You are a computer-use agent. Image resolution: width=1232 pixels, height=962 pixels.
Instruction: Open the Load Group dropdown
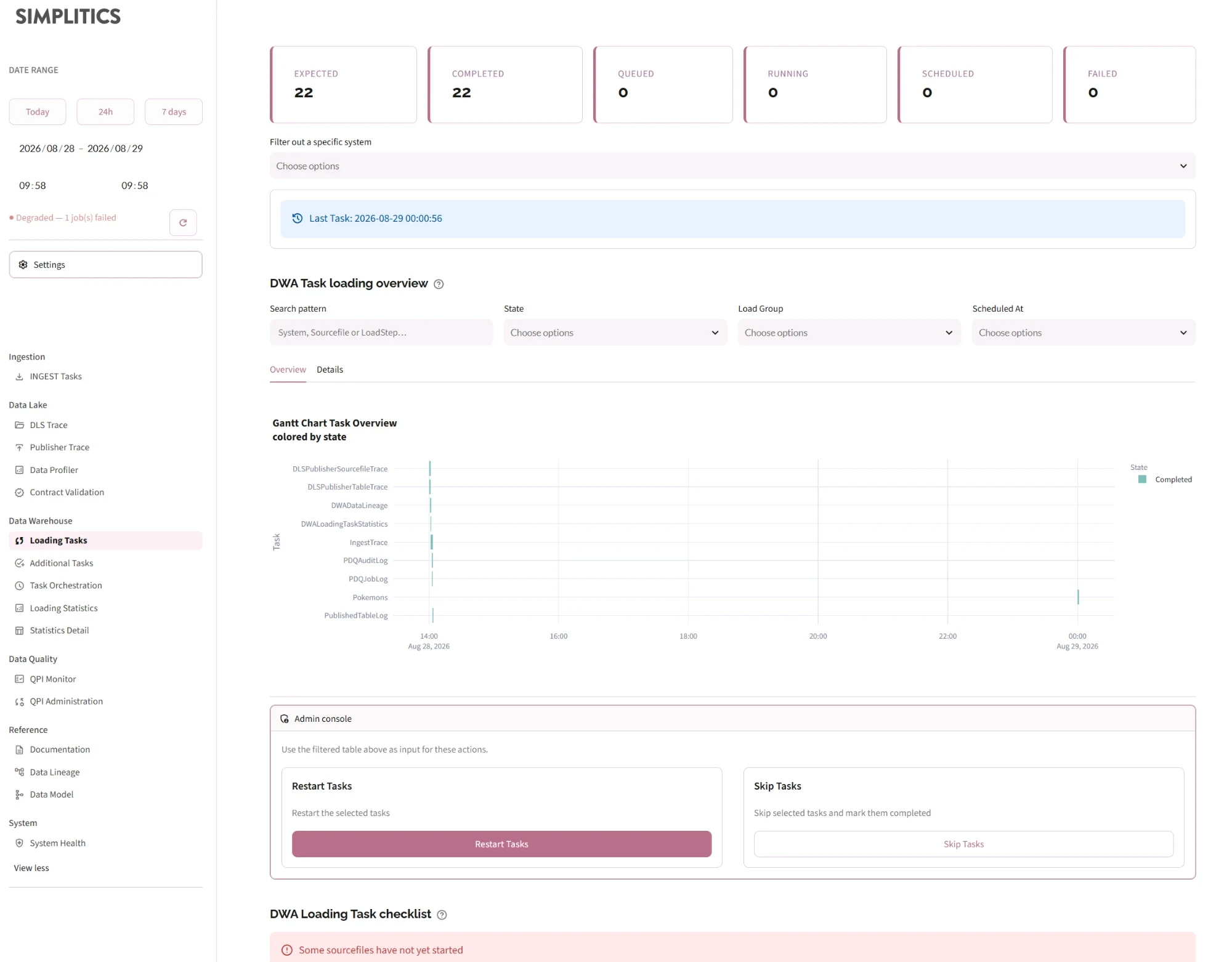(849, 333)
